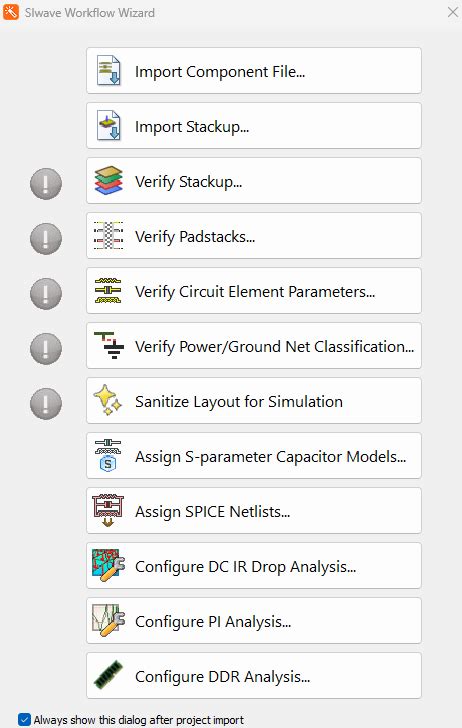
Task: Click the Import Stackup document icon
Action: (x=108, y=125)
